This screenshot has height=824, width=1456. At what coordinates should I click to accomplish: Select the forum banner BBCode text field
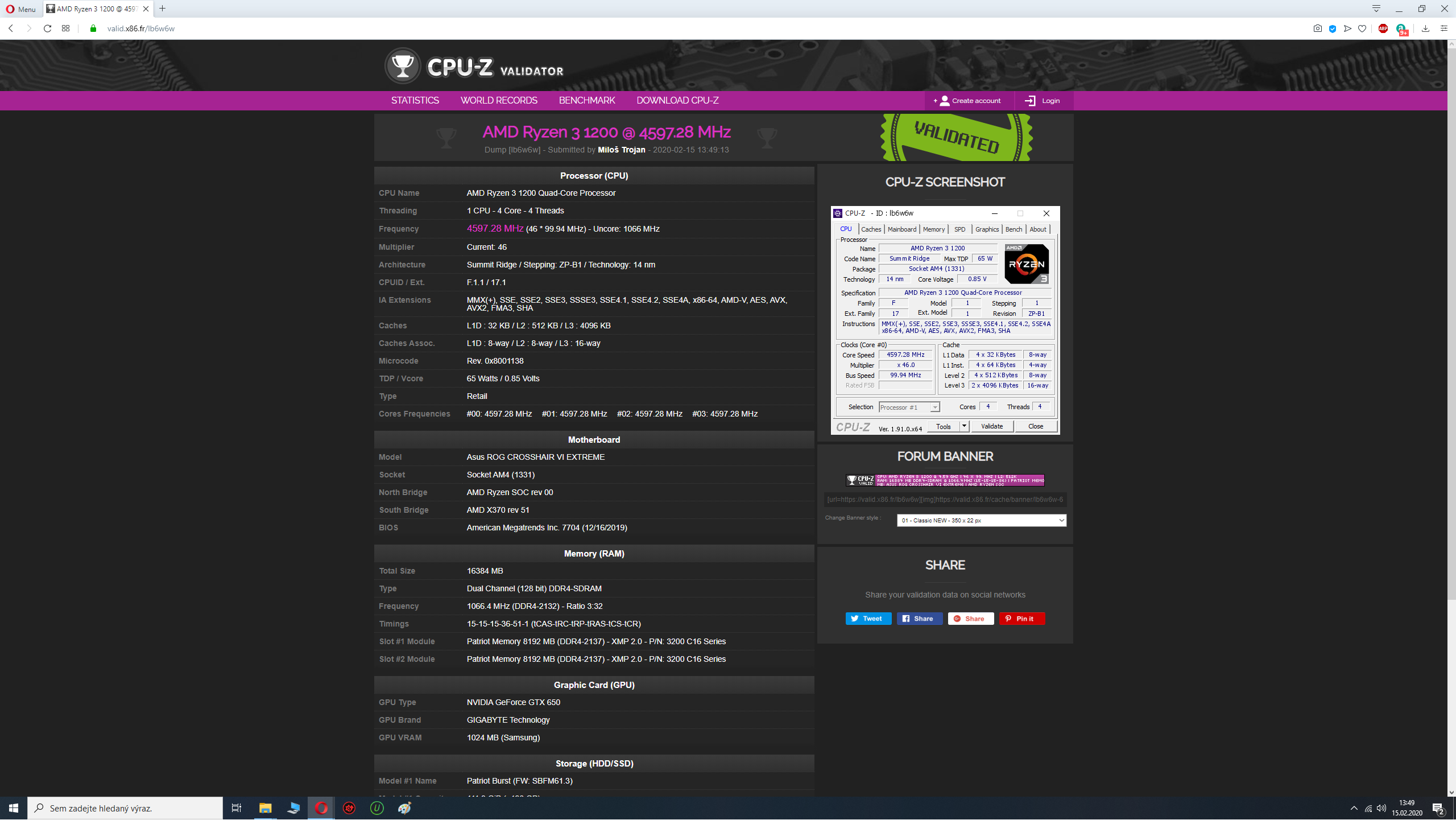(x=945, y=500)
